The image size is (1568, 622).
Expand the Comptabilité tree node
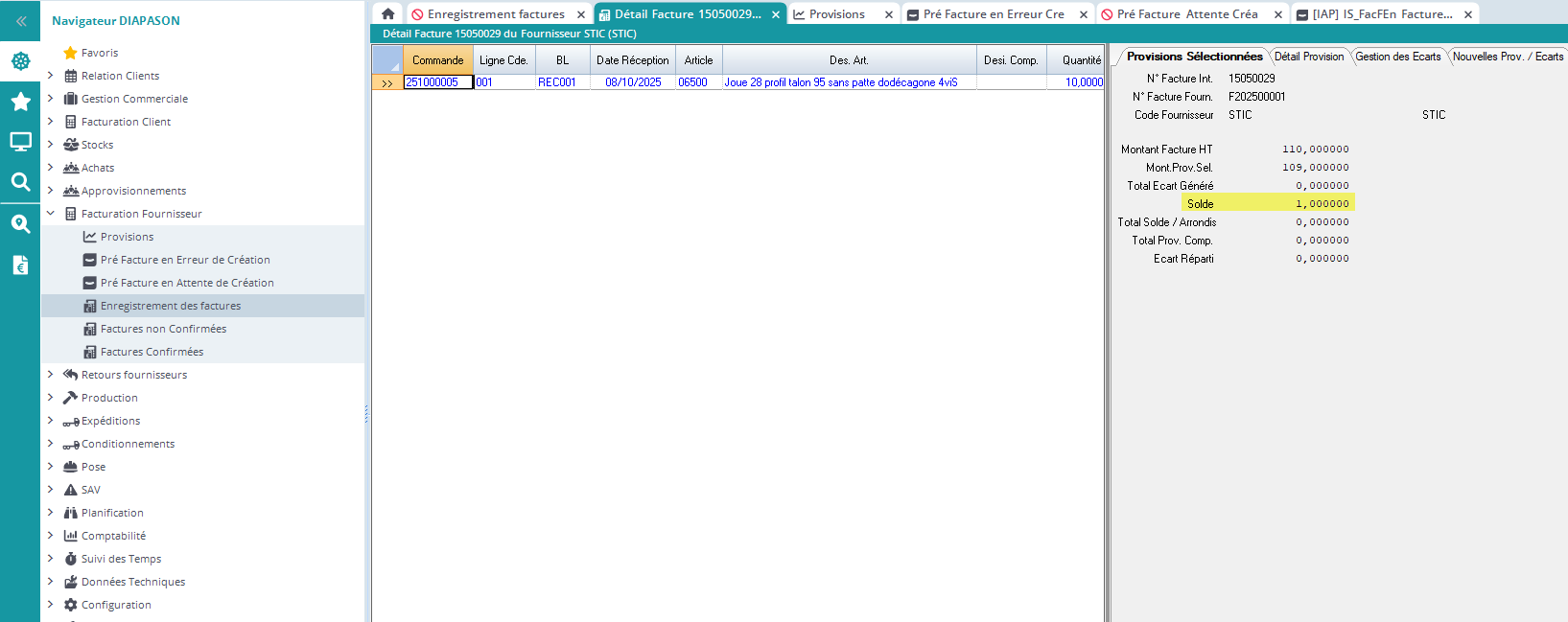pyautogui.click(x=51, y=536)
